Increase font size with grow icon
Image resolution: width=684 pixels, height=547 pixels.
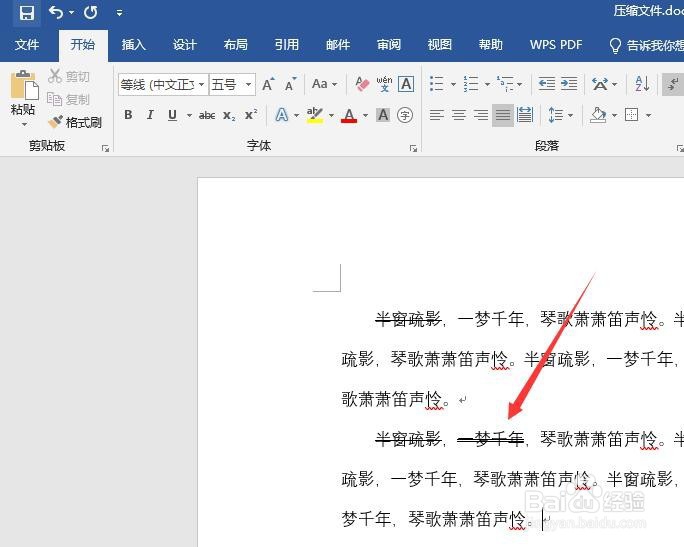tap(268, 84)
